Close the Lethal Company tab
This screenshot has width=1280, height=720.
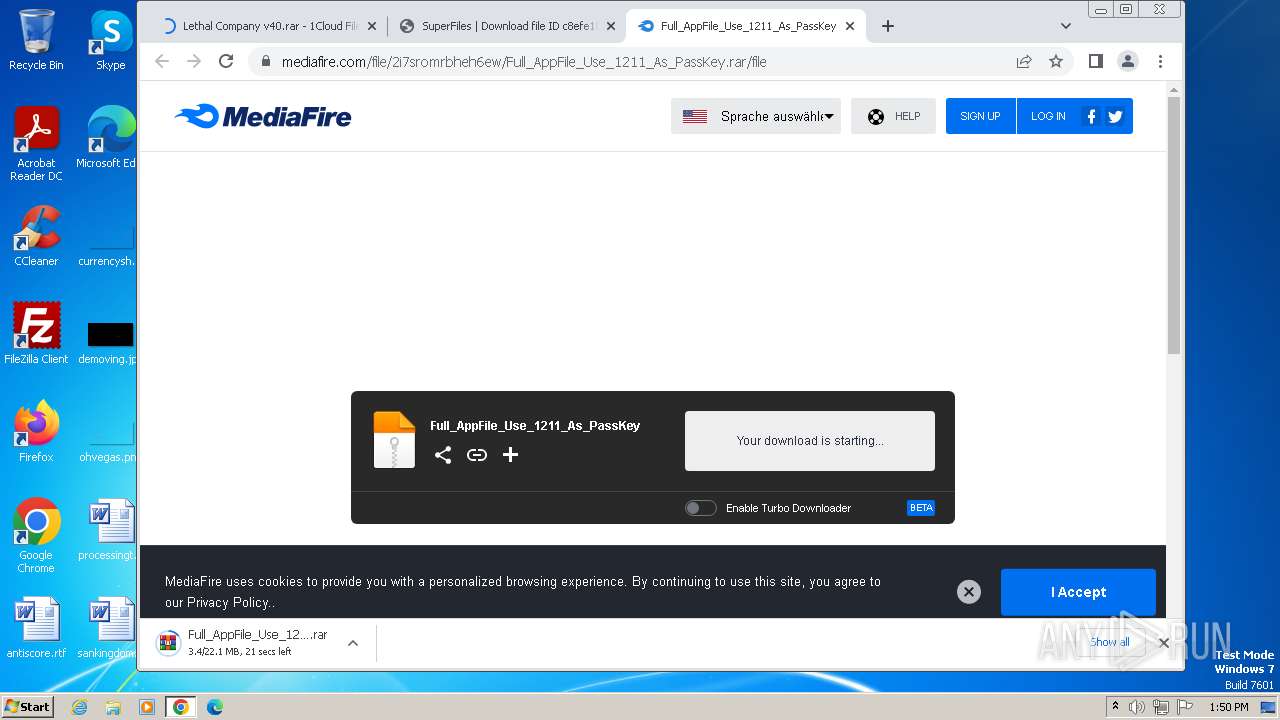click(x=372, y=26)
